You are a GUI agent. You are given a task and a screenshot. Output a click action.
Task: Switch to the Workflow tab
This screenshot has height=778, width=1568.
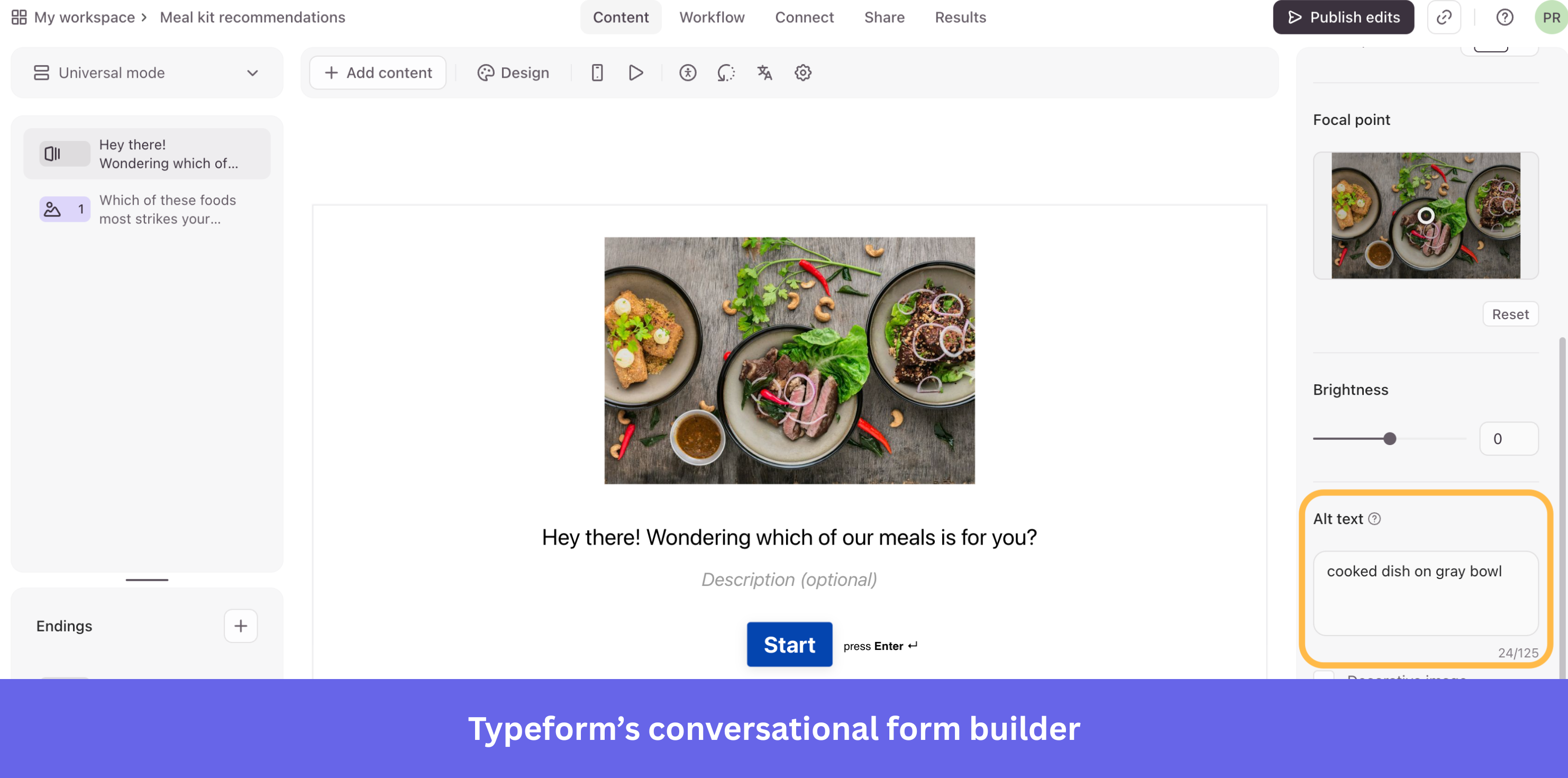(712, 17)
